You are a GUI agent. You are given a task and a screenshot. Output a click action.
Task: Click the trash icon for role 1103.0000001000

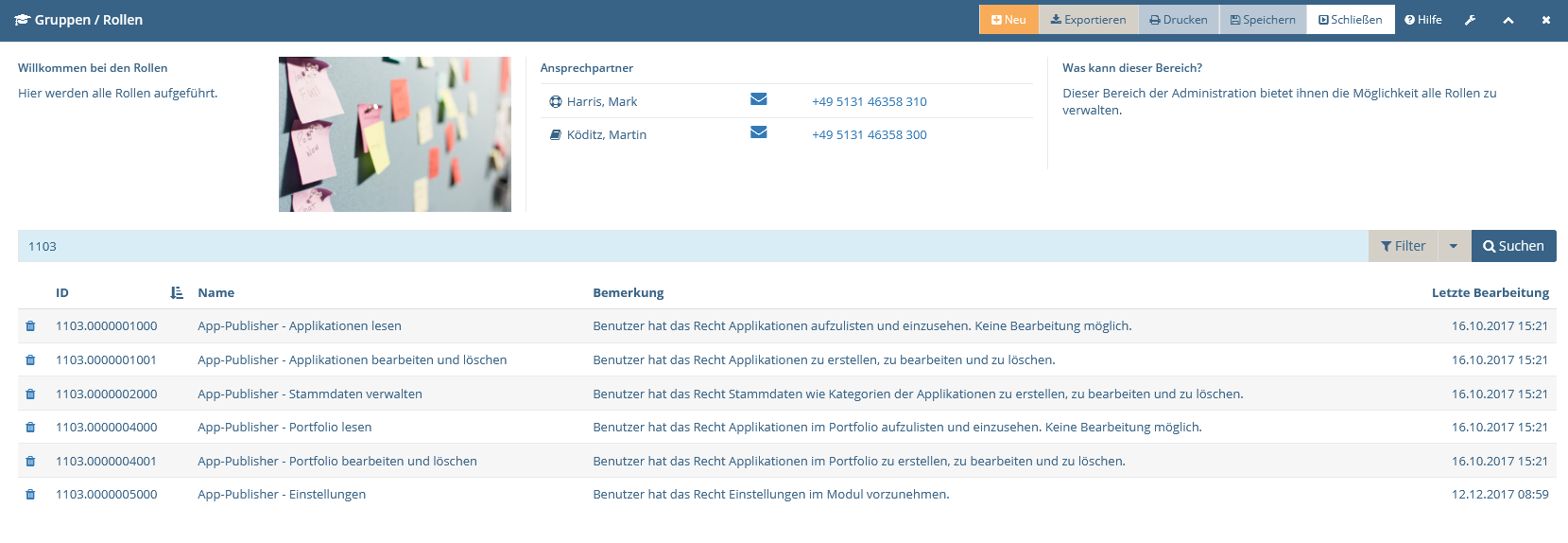30,326
